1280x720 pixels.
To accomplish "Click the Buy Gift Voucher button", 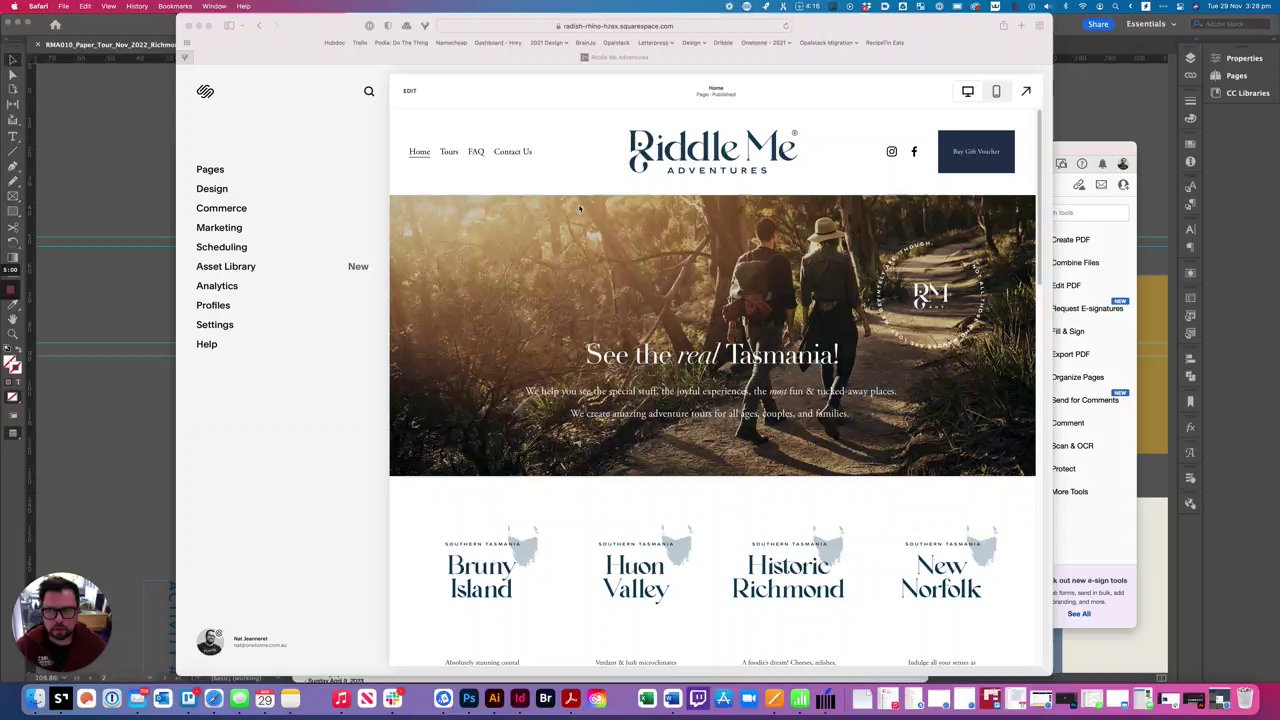I will point(976,152).
